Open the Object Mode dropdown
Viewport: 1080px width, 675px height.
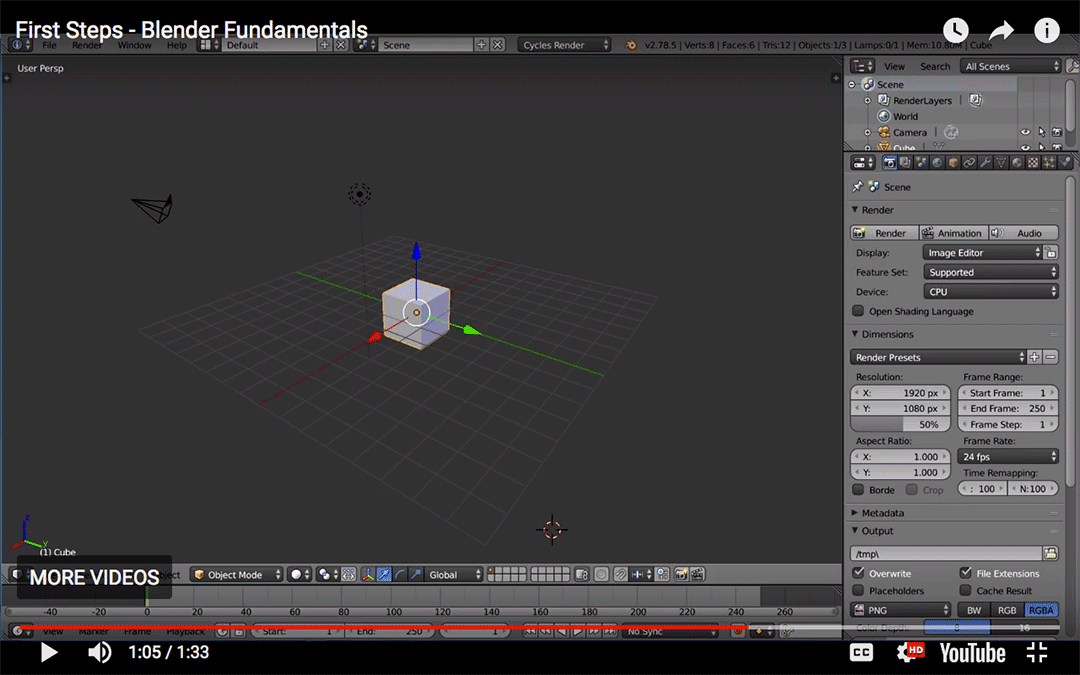point(238,574)
